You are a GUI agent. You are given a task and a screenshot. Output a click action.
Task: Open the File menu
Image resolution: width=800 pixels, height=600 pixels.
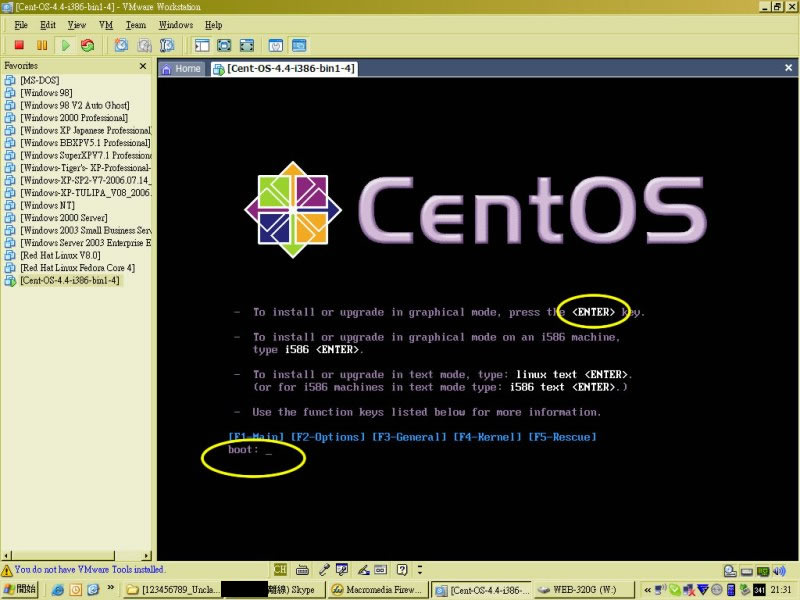click(x=21, y=24)
